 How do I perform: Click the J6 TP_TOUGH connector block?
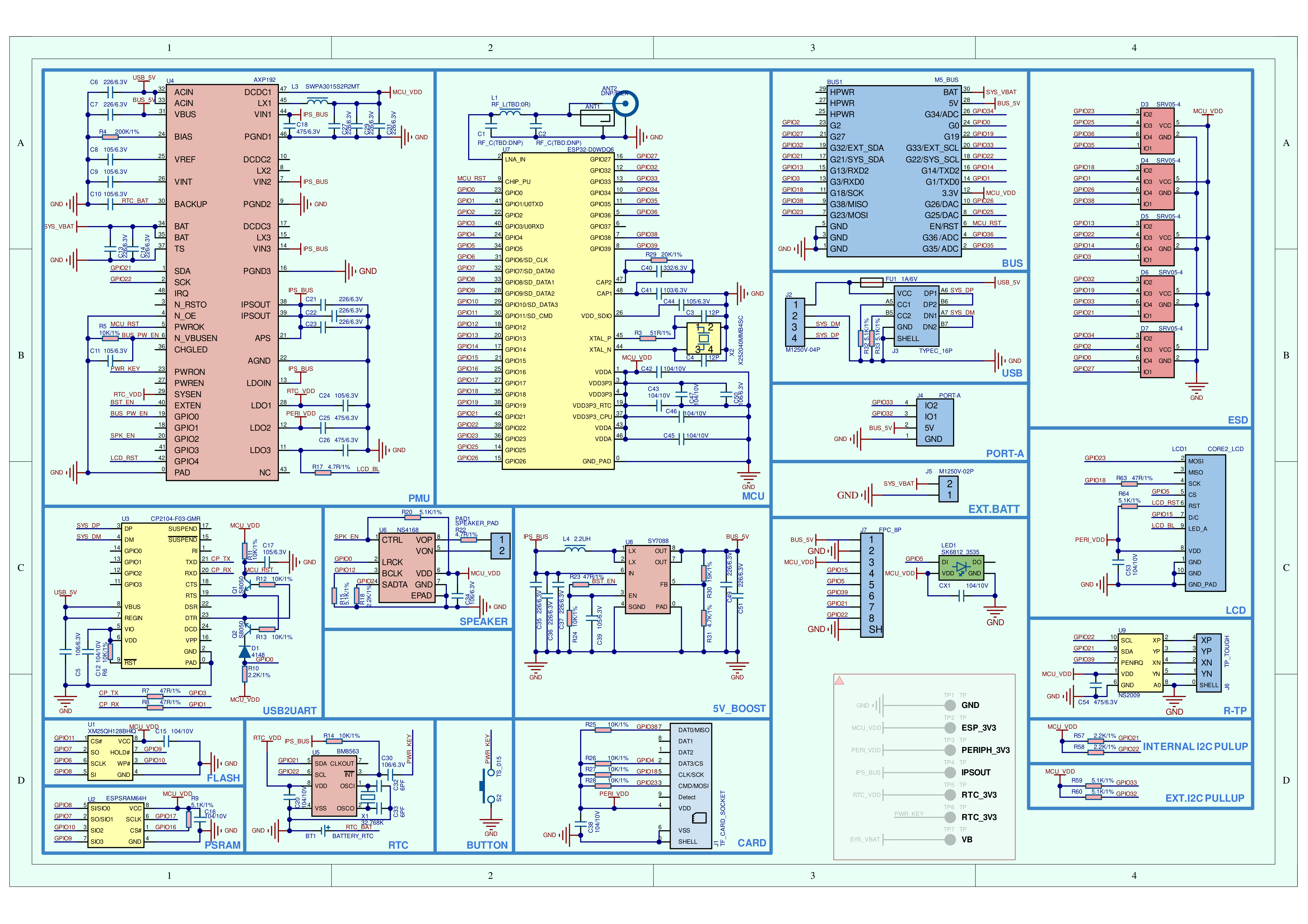point(1209,663)
